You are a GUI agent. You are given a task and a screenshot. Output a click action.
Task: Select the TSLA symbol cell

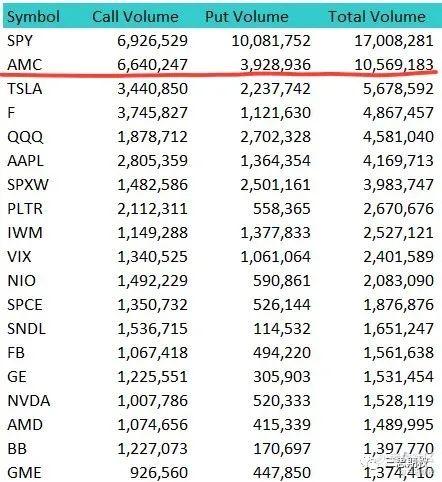tap(25, 89)
